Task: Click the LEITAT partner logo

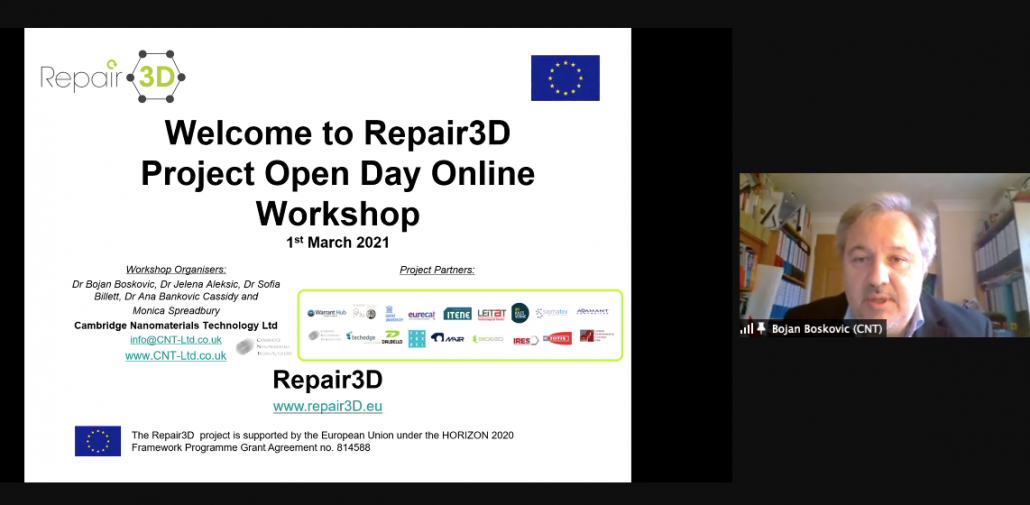Action: point(491,314)
